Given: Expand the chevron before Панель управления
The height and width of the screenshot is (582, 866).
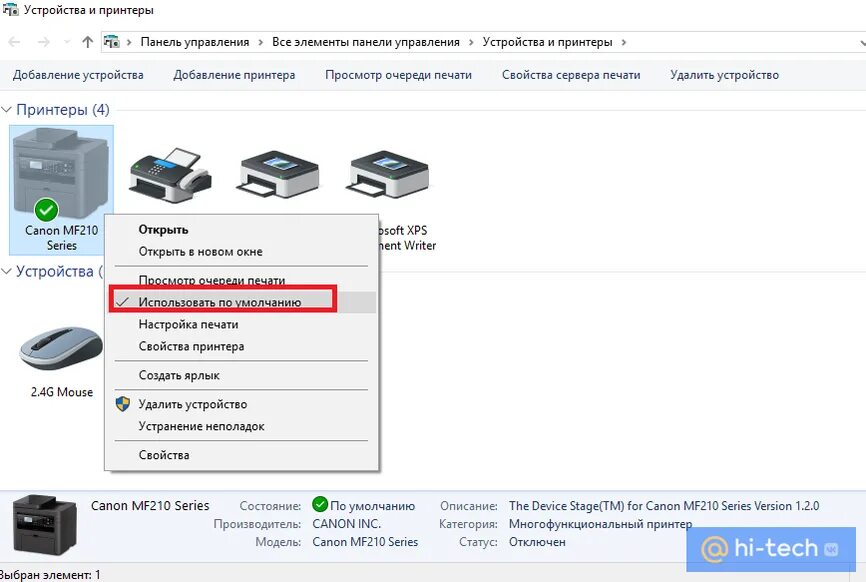Looking at the screenshot, I should pos(129,43).
